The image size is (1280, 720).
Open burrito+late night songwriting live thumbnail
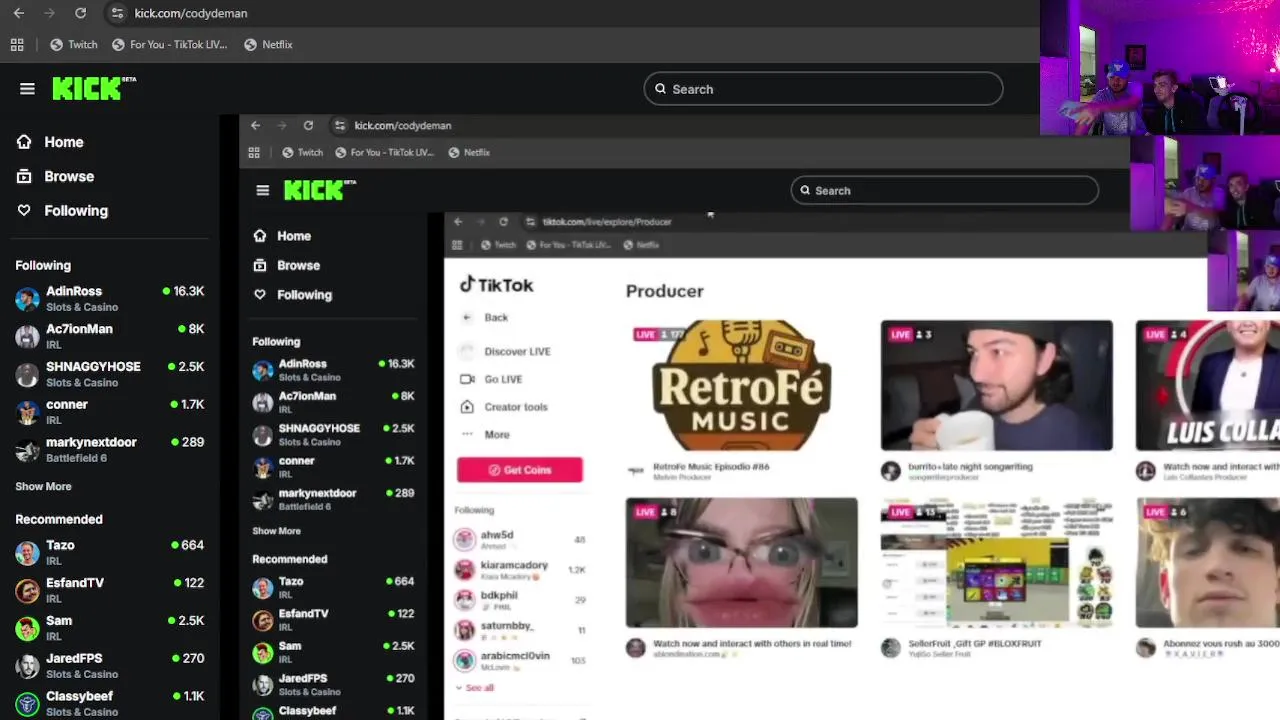point(997,386)
